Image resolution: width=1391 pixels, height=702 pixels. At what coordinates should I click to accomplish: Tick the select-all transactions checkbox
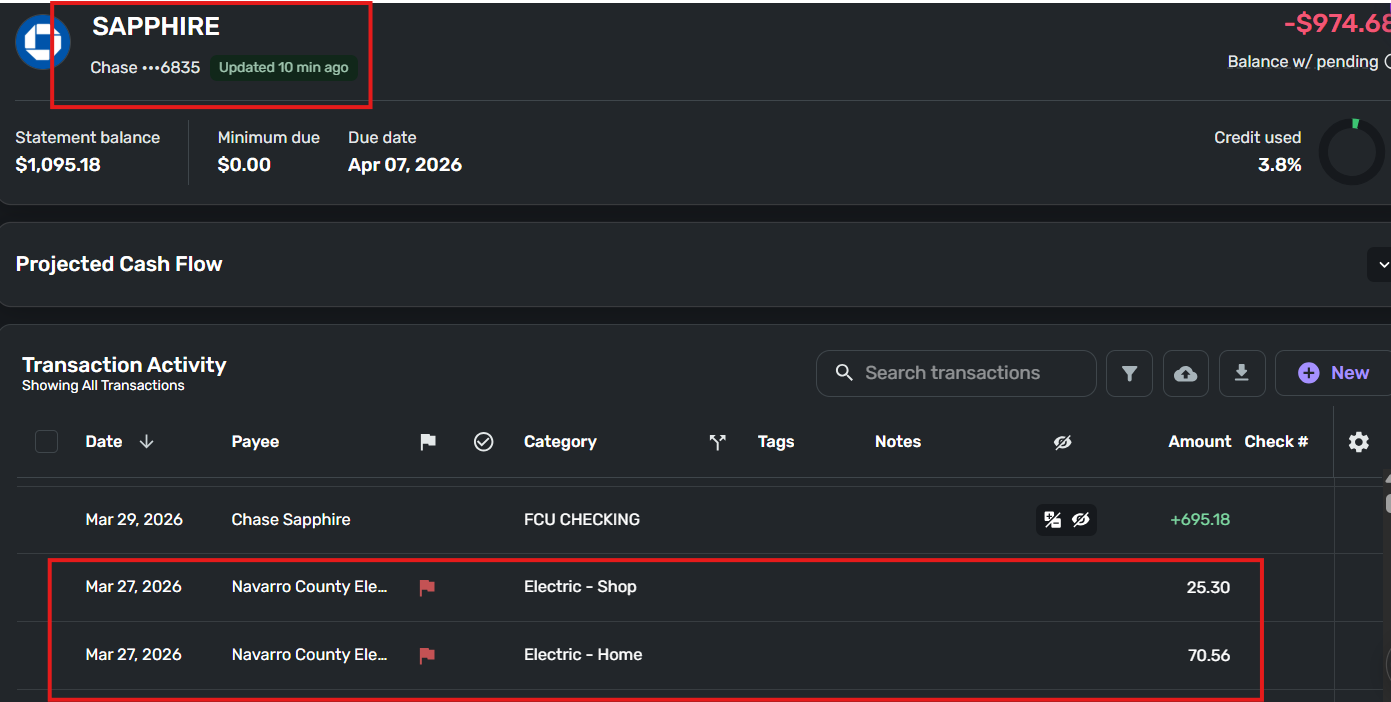pyautogui.click(x=47, y=441)
